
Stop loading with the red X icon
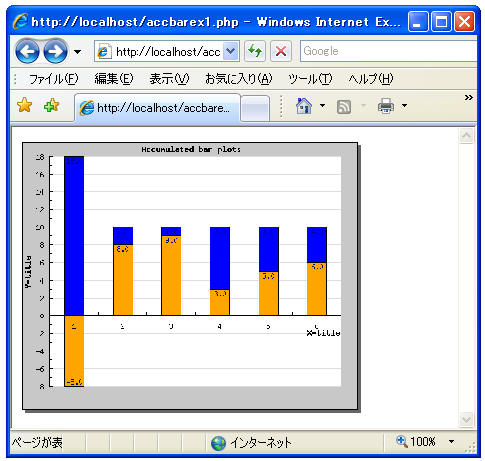point(281,51)
